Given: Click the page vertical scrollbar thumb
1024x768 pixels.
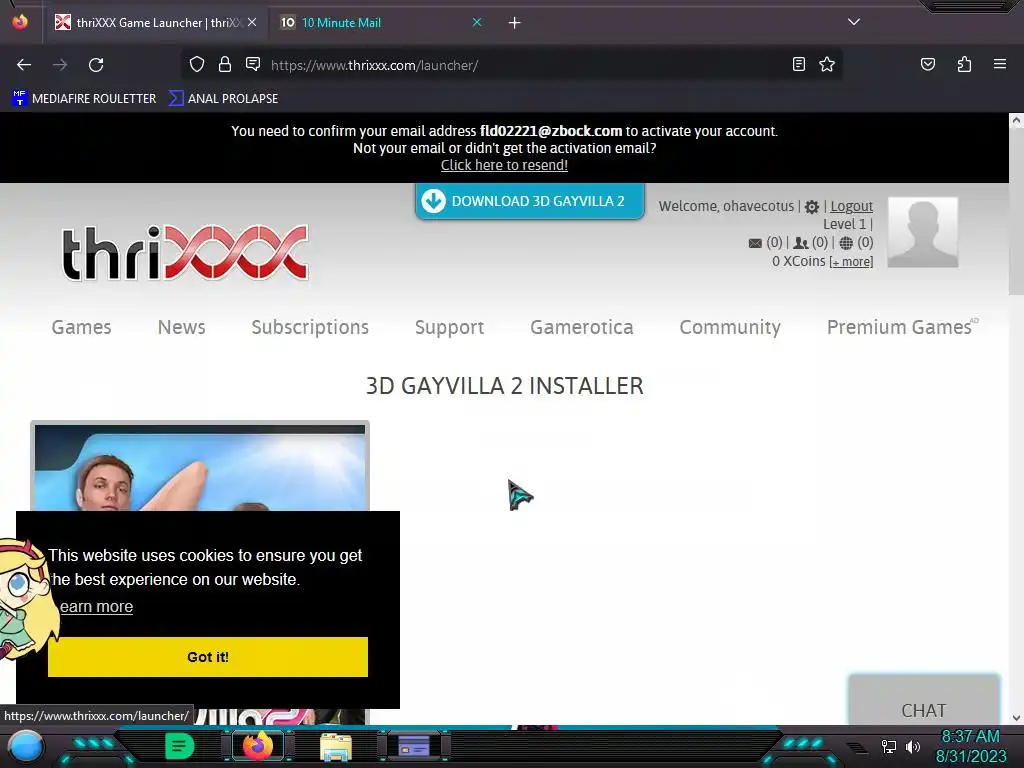Looking at the screenshot, I should coord(1016,210).
